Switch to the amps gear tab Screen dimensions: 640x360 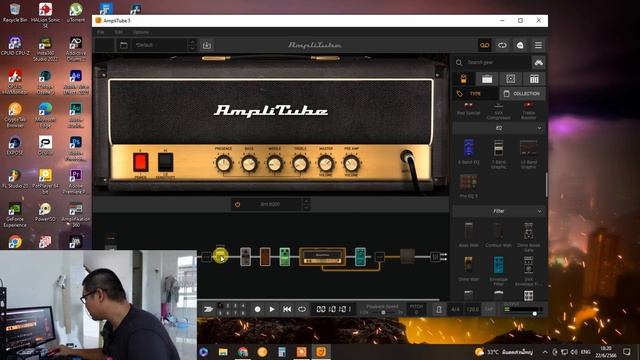[487, 79]
